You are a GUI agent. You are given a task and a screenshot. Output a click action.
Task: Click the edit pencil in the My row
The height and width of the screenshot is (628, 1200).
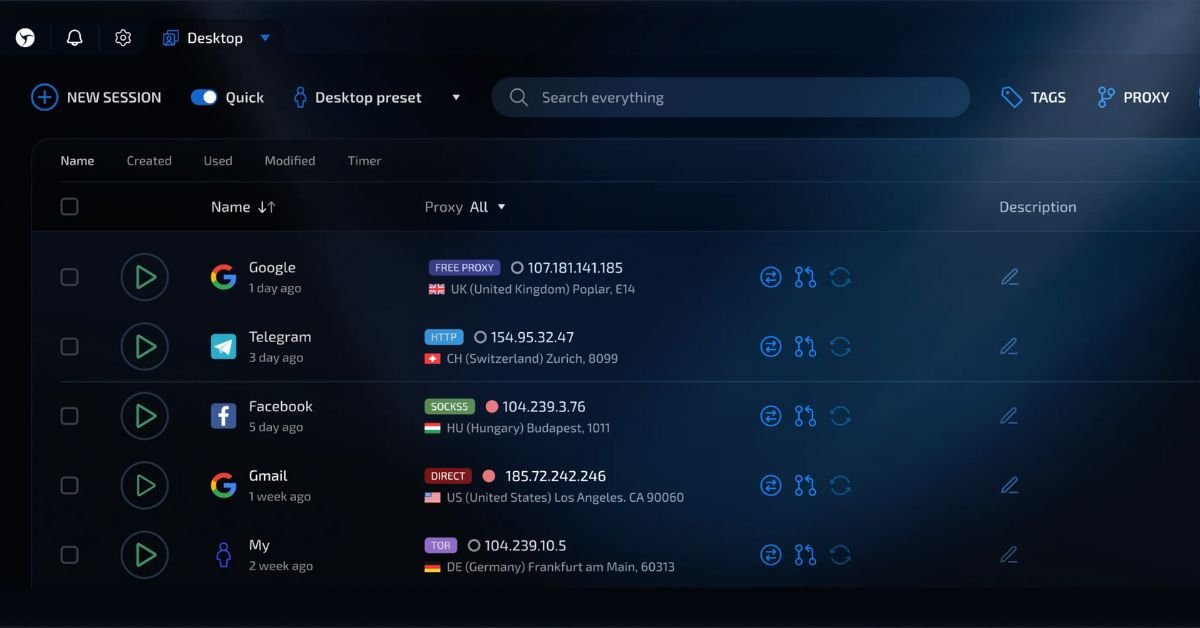click(x=1009, y=554)
